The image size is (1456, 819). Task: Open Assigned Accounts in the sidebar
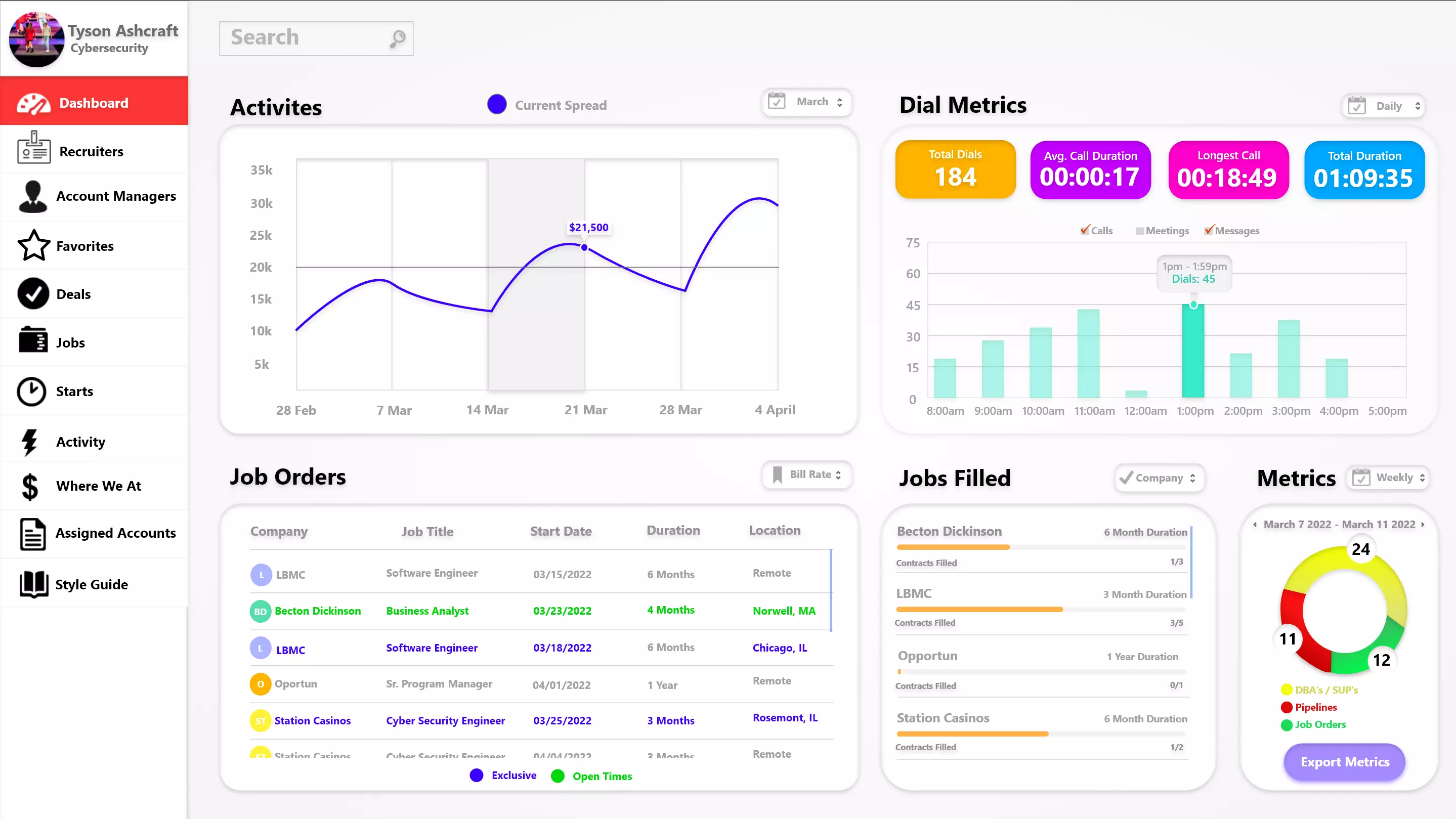coord(115,533)
